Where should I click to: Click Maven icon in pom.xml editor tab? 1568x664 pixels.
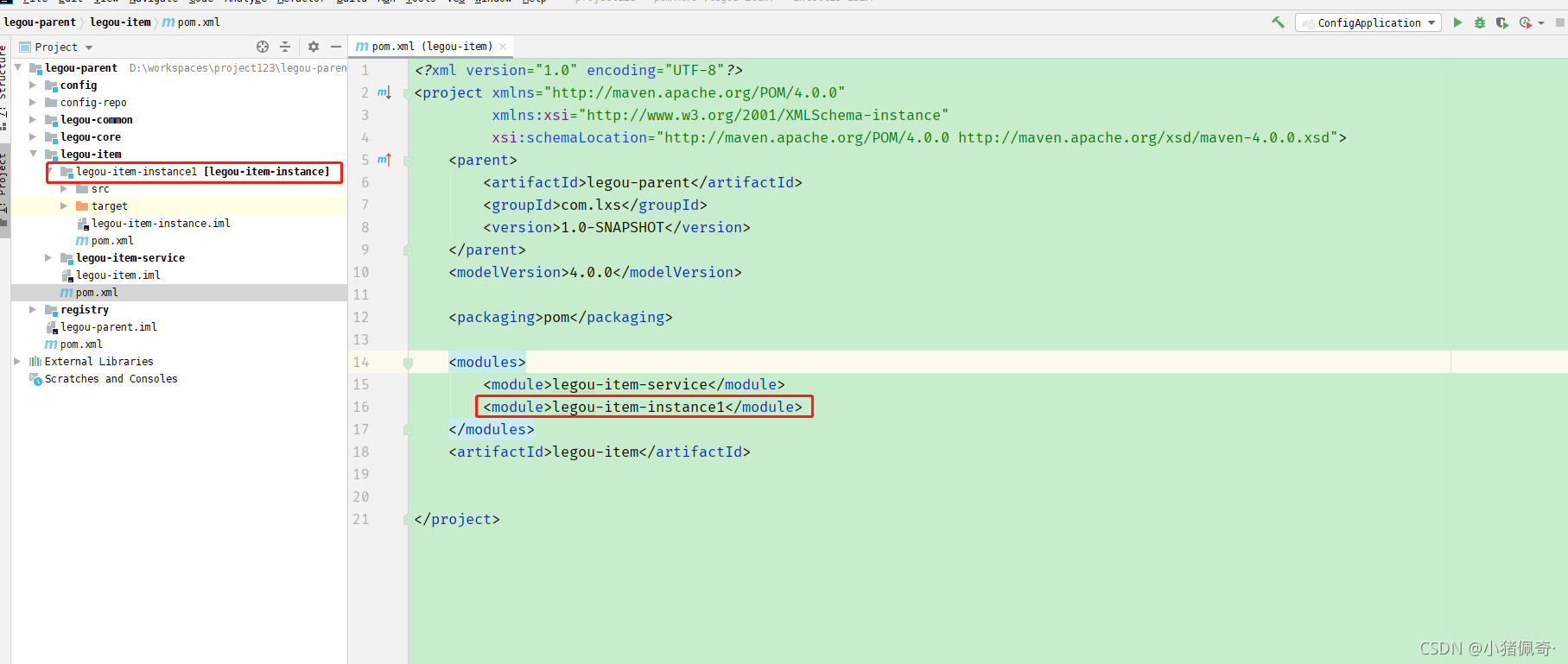[x=362, y=47]
